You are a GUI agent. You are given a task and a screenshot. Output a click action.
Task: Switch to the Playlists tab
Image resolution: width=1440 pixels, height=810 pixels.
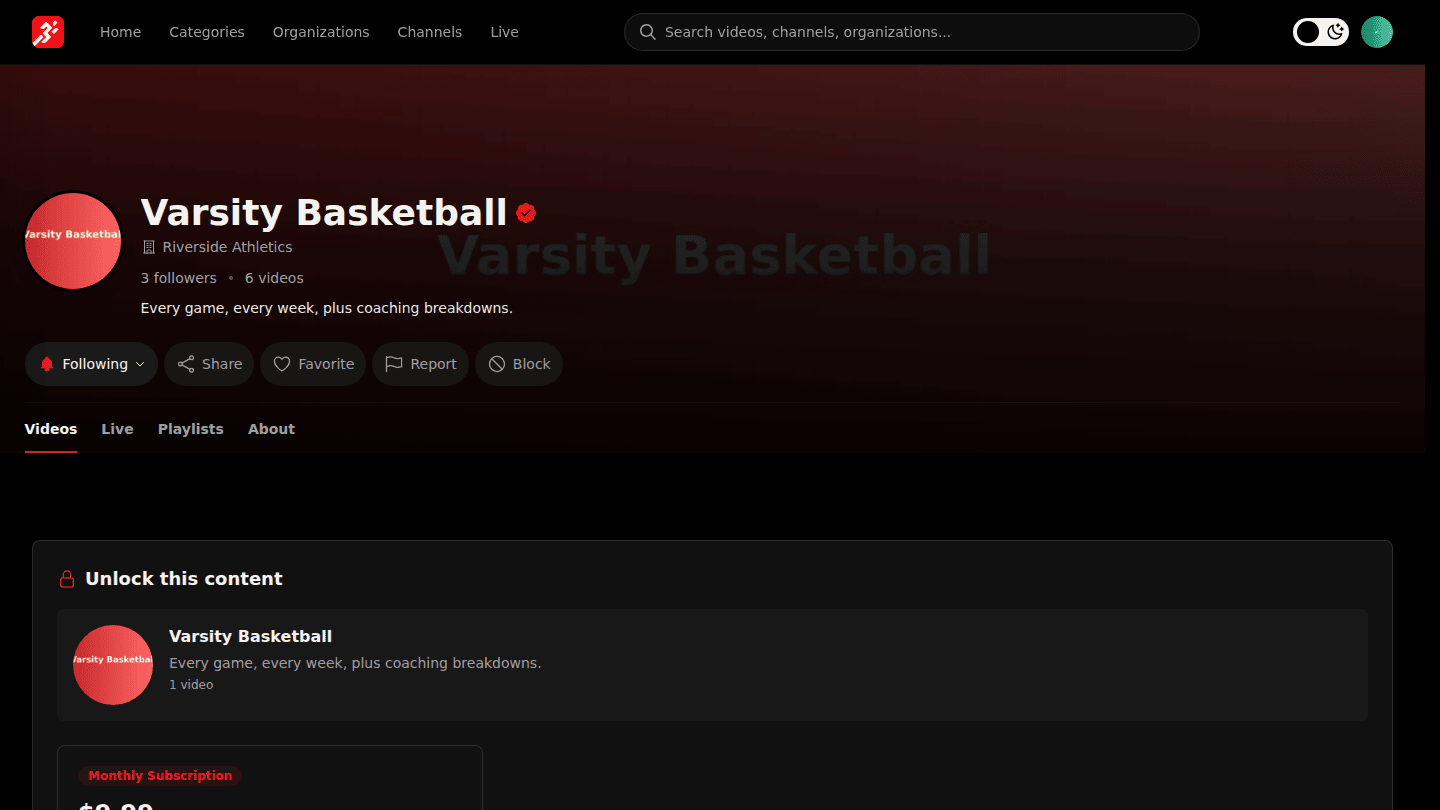pos(190,429)
